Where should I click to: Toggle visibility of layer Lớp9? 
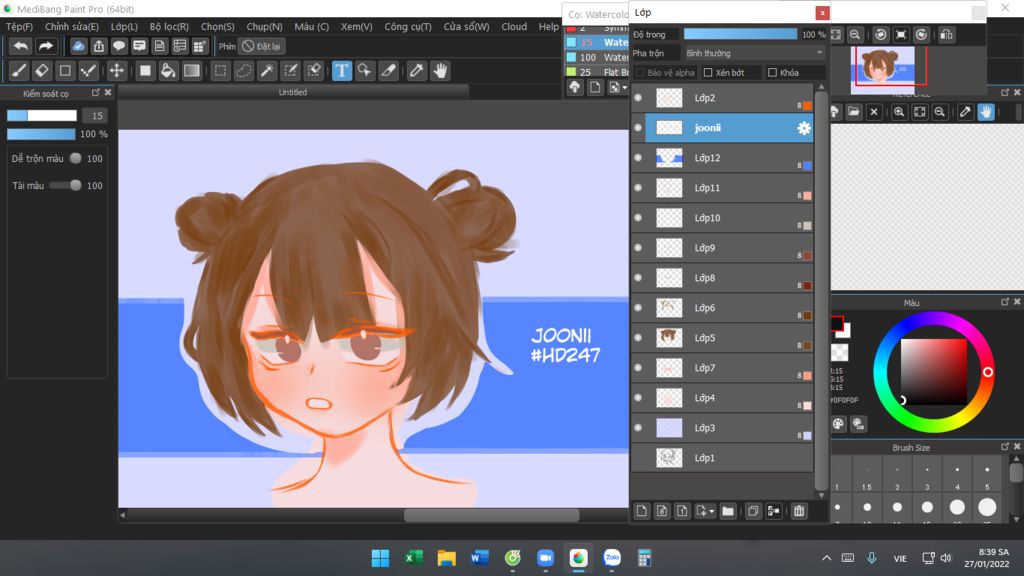coord(638,248)
